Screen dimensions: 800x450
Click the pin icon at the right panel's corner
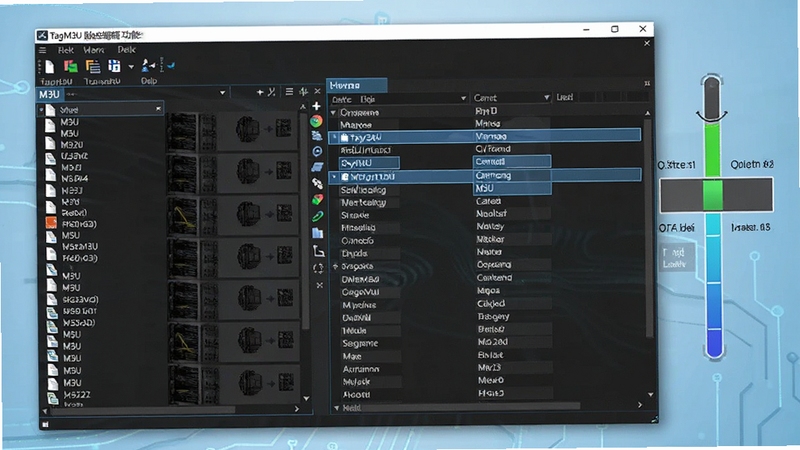click(x=647, y=83)
